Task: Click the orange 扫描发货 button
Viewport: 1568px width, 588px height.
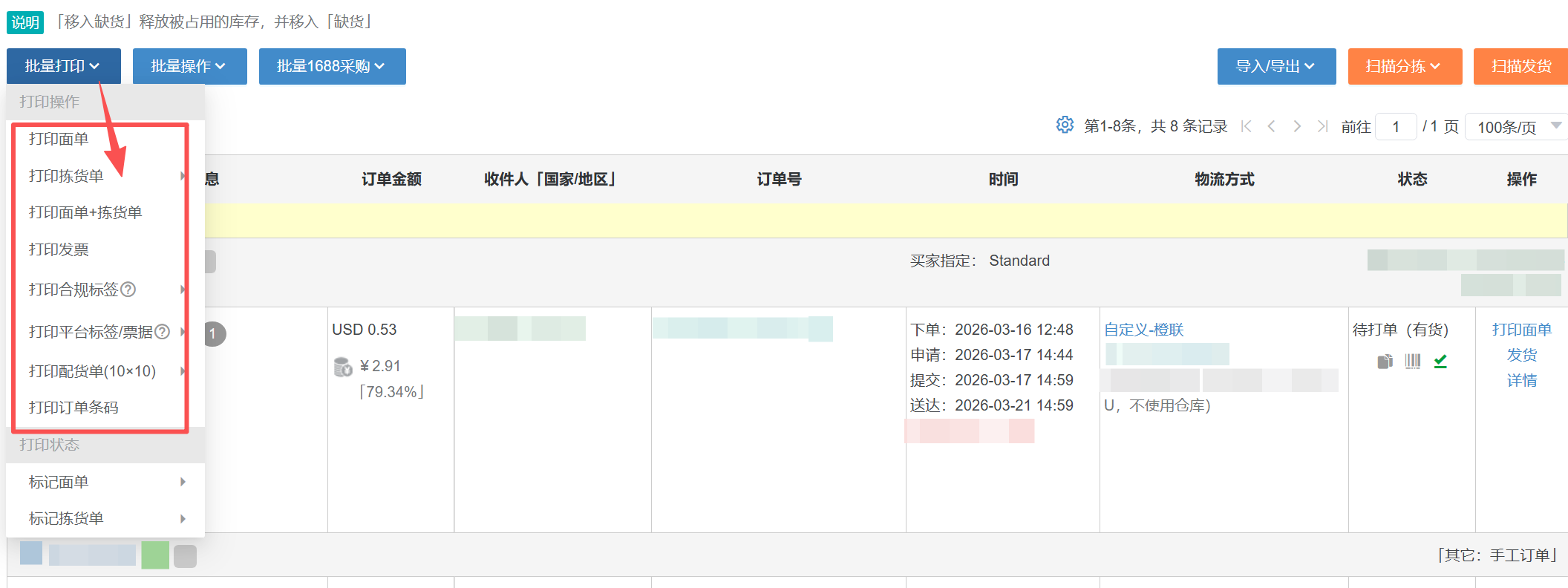Action: [1521, 66]
